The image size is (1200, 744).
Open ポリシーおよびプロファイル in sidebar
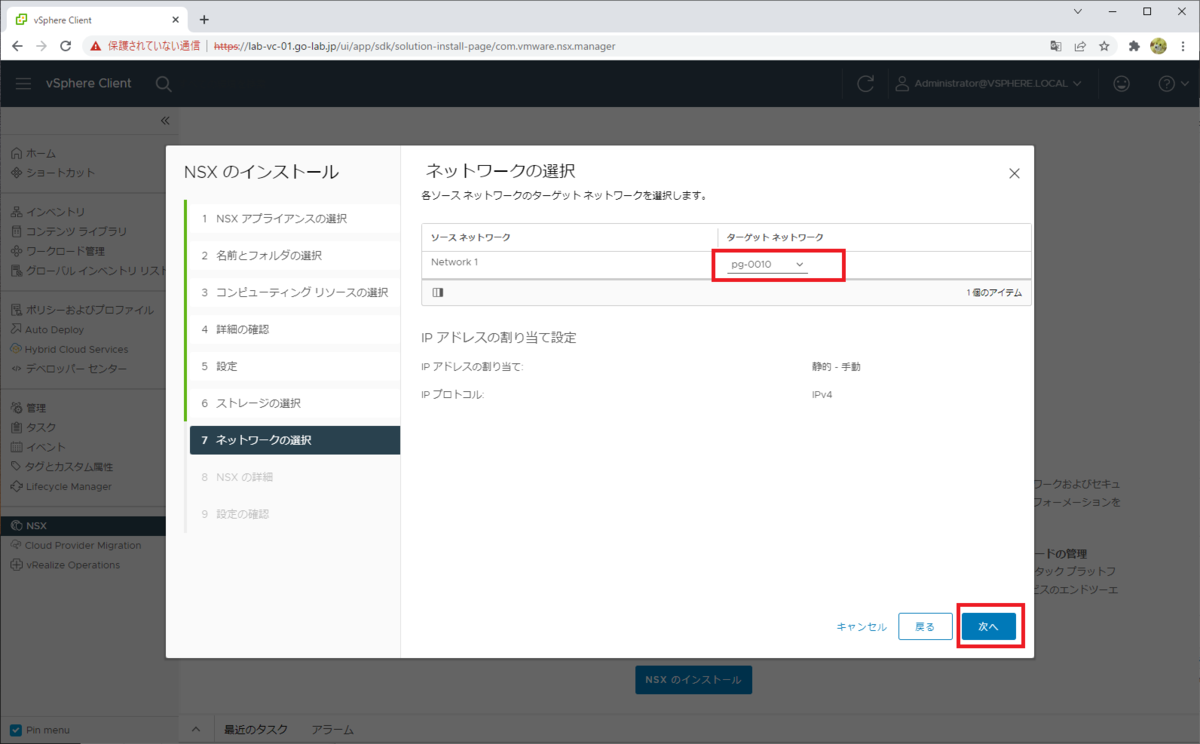tap(82, 310)
